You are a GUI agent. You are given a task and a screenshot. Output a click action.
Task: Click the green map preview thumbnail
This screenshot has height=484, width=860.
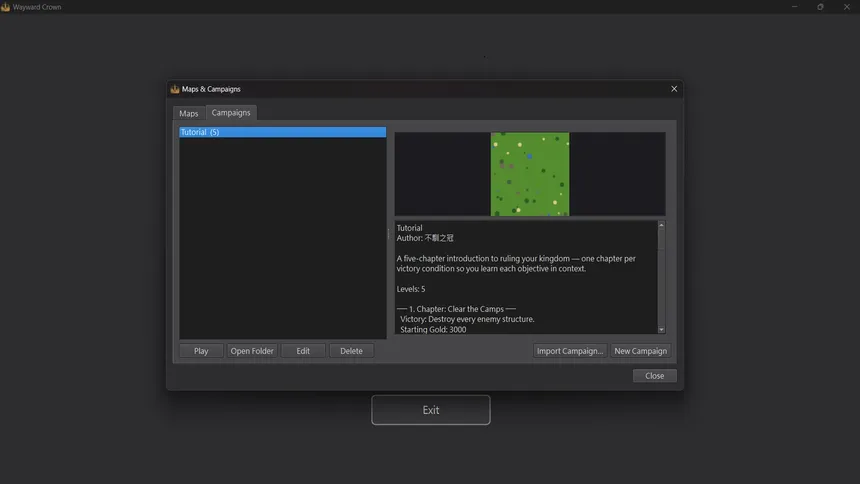coord(530,174)
